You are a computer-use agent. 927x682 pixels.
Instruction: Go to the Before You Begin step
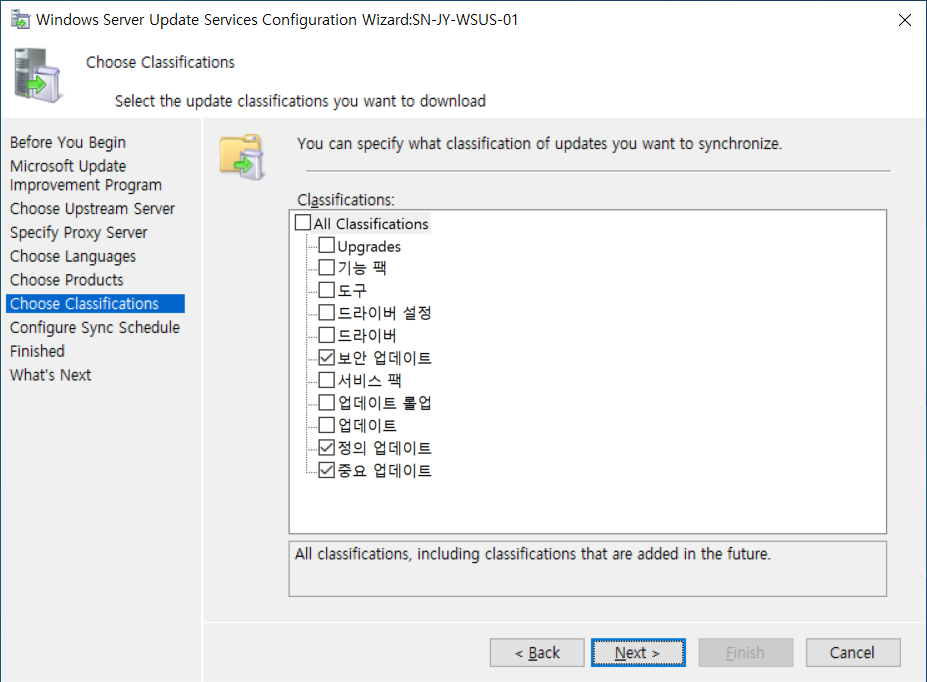pyautogui.click(x=68, y=142)
